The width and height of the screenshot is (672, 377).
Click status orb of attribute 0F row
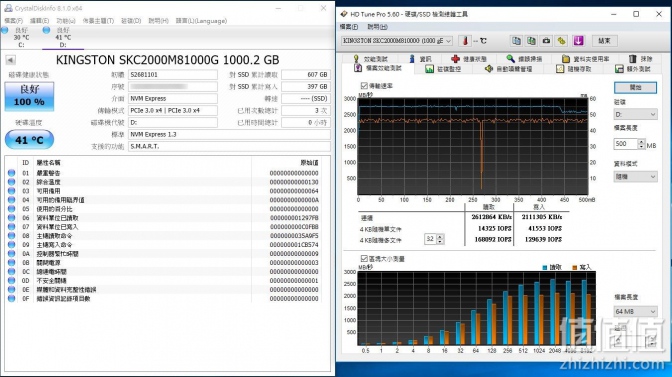[12, 299]
